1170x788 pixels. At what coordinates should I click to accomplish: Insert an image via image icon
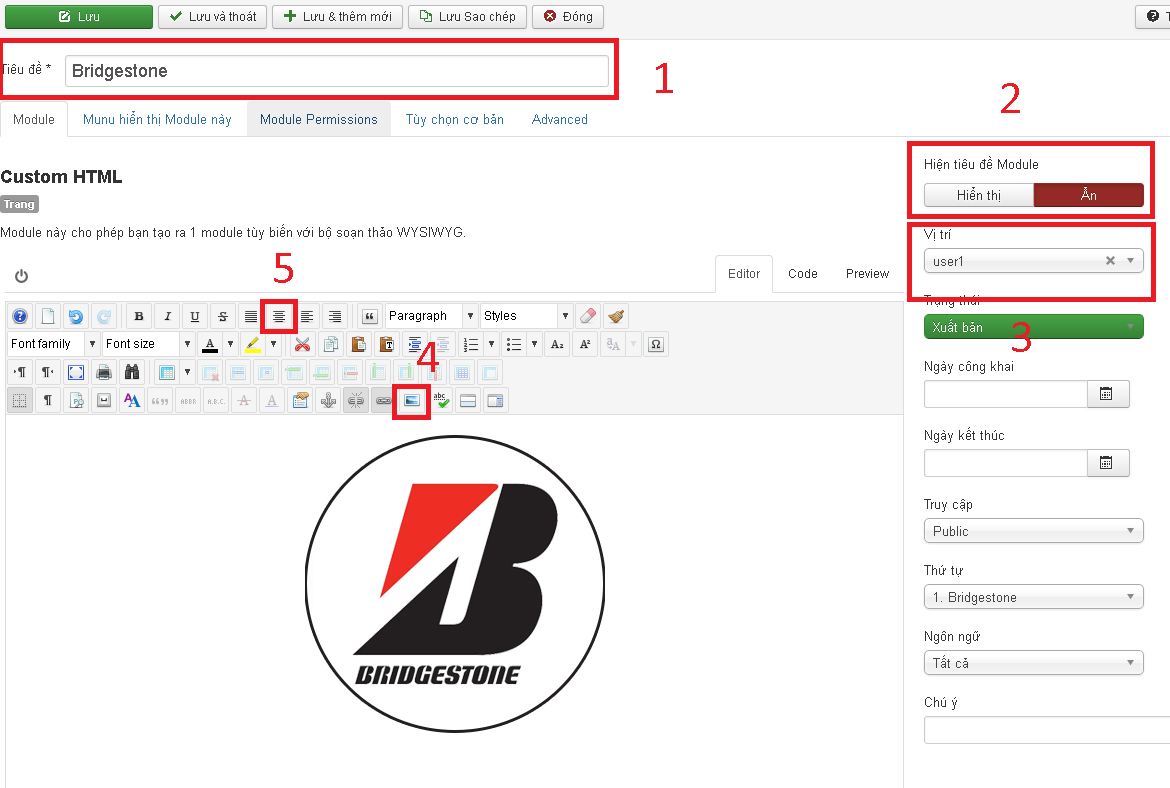[411, 401]
